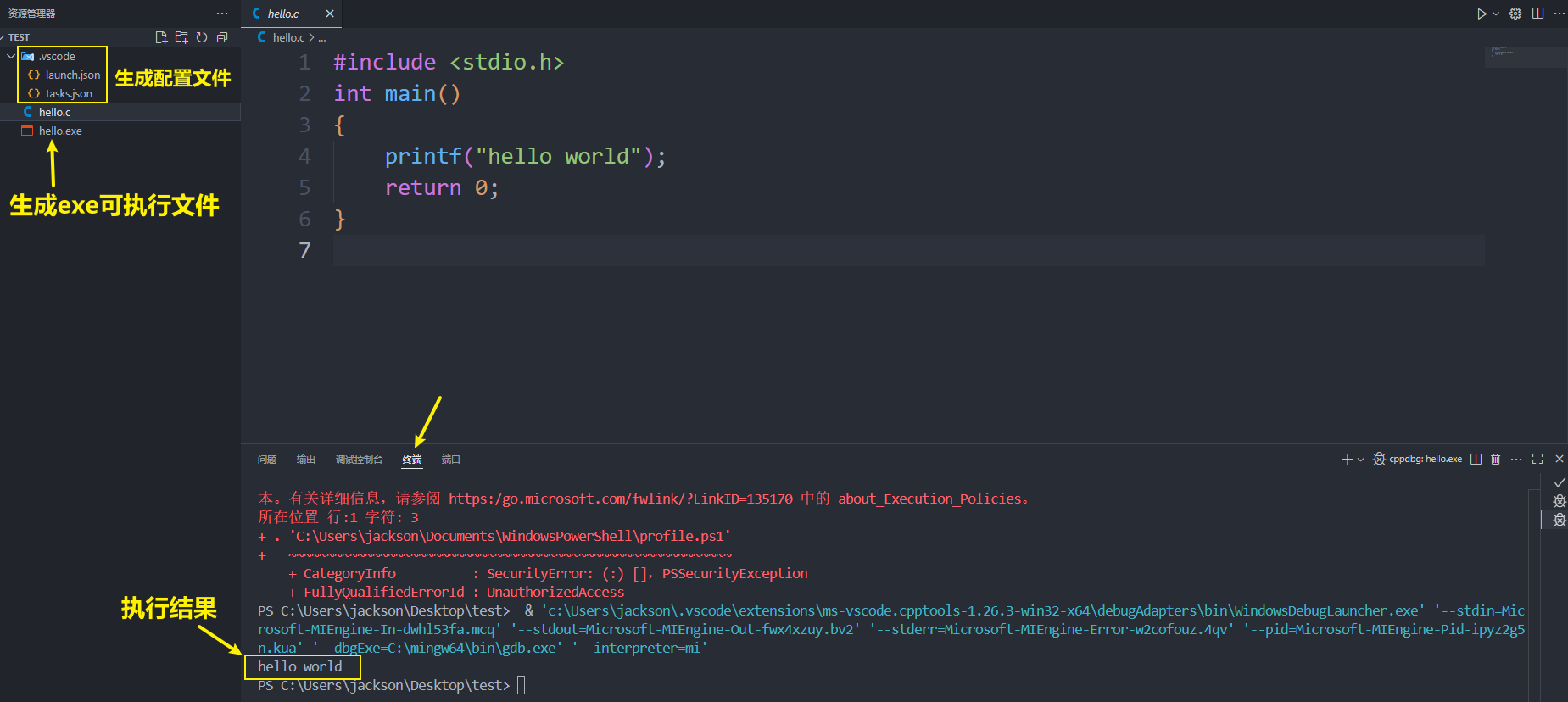Click the New Folder icon in explorer

[181, 37]
